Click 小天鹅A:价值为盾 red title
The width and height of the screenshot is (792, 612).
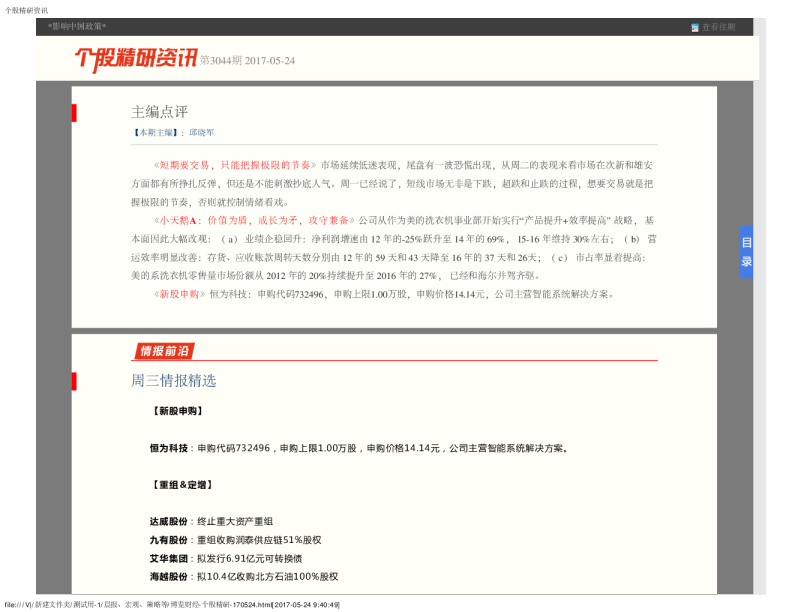(254, 220)
